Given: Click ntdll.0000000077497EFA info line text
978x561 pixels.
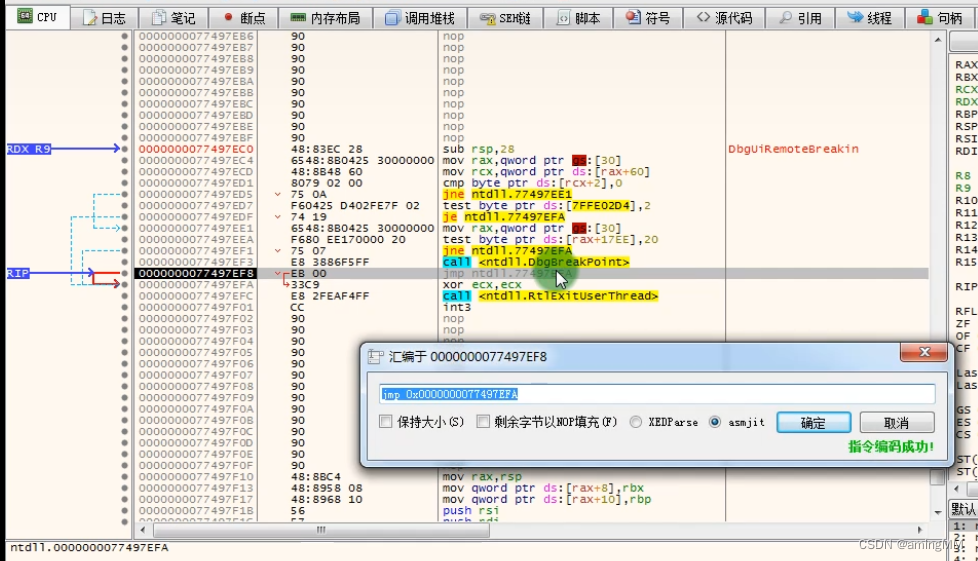Looking at the screenshot, I should (89, 547).
